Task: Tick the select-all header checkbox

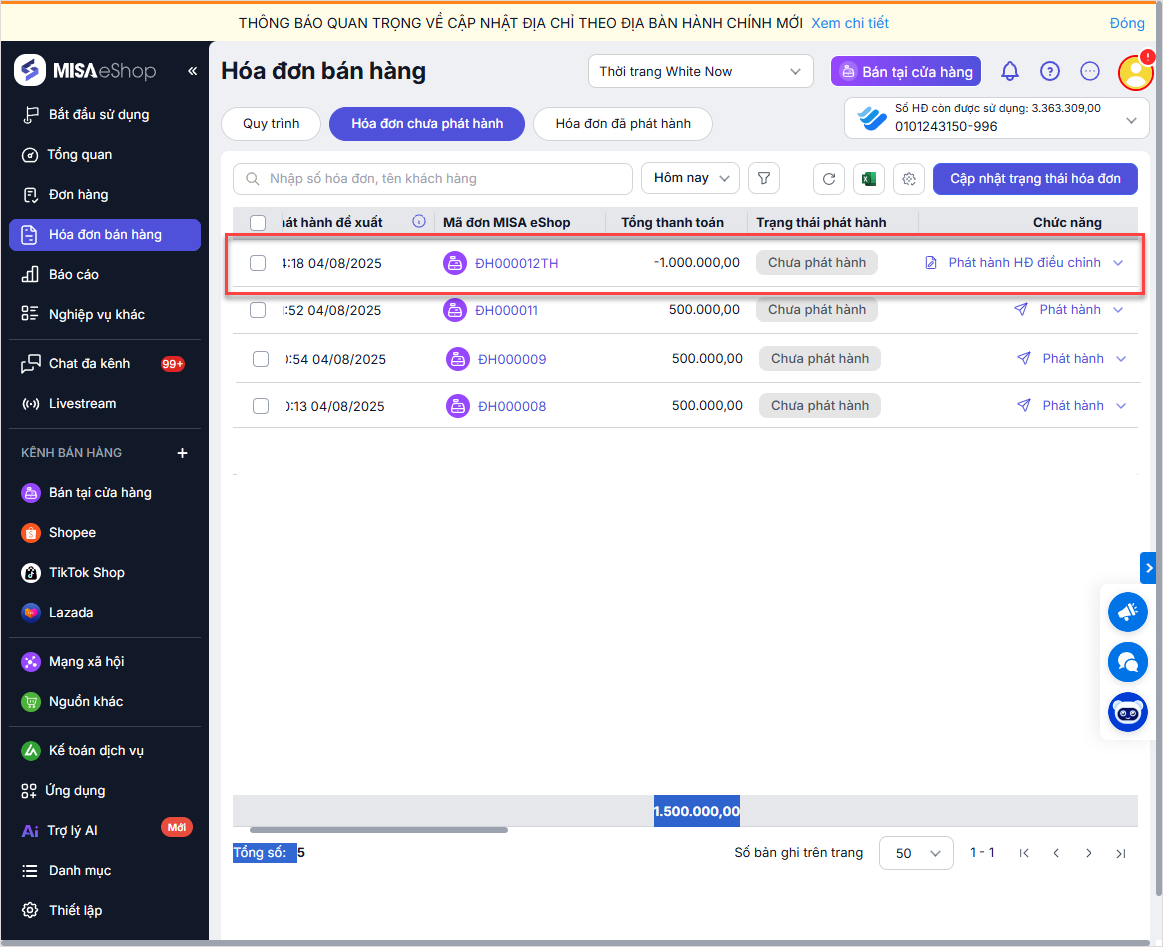Action: (258, 222)
